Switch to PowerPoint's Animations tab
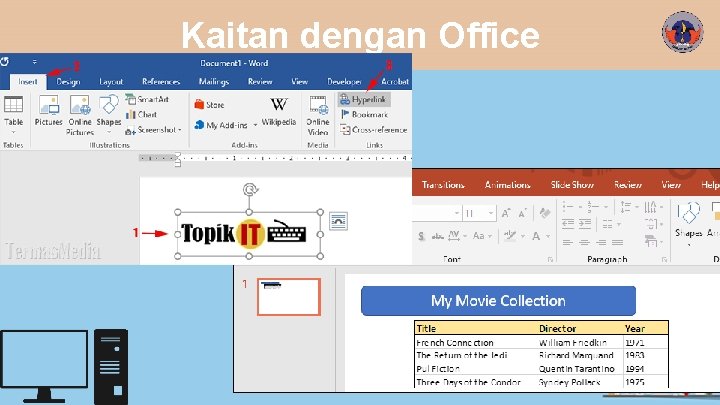Viewport: 720px width, 405px height. pyautogui.click(x=507, y=185)
